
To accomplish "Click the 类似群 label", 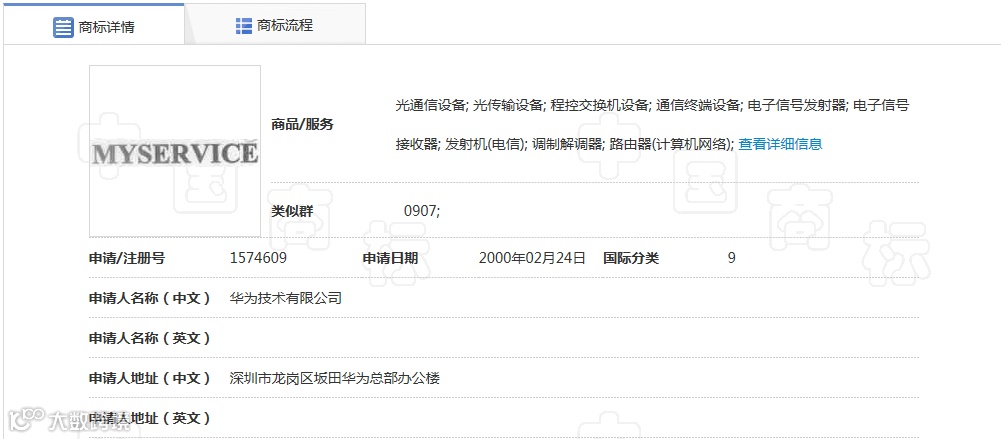I will pyautogui.click(x=292, y=211).
